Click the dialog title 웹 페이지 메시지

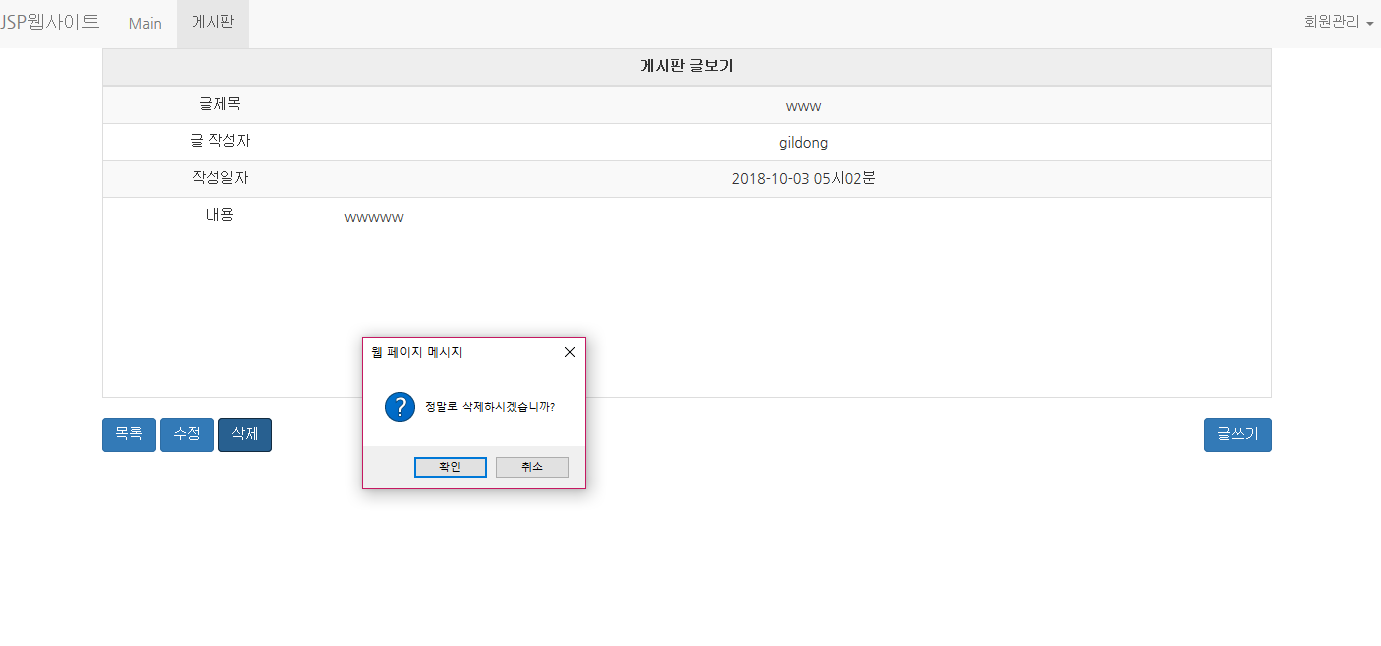click(417, 352)
